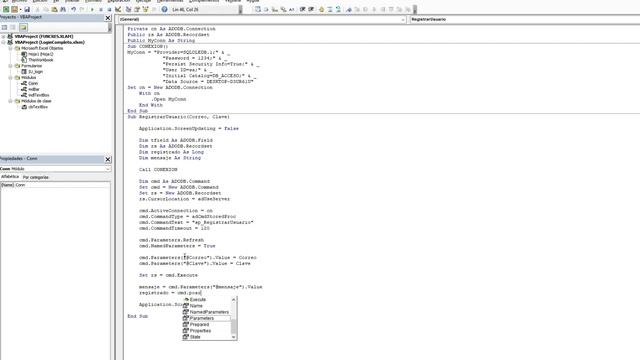
Task: Click autocomplete list scroll down arrow
Action: (x=234, y=337)
